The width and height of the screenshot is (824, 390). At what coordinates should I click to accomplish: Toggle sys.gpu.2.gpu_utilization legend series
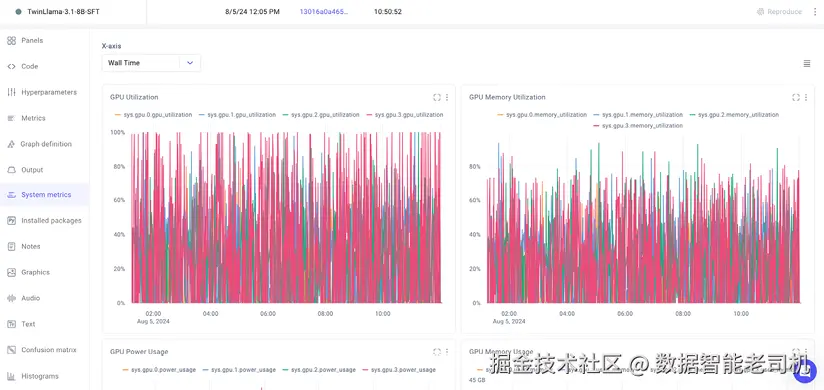(321, 115)
